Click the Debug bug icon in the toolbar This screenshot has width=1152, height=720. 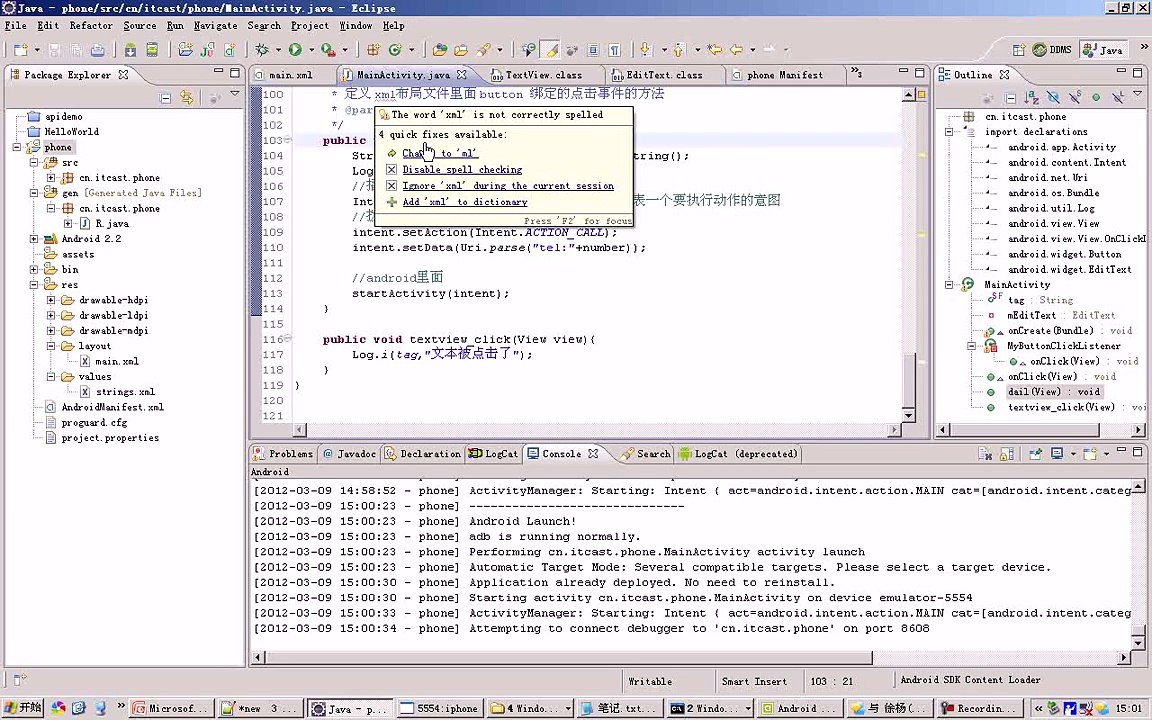pyautogui.click(x=262, y=49)
